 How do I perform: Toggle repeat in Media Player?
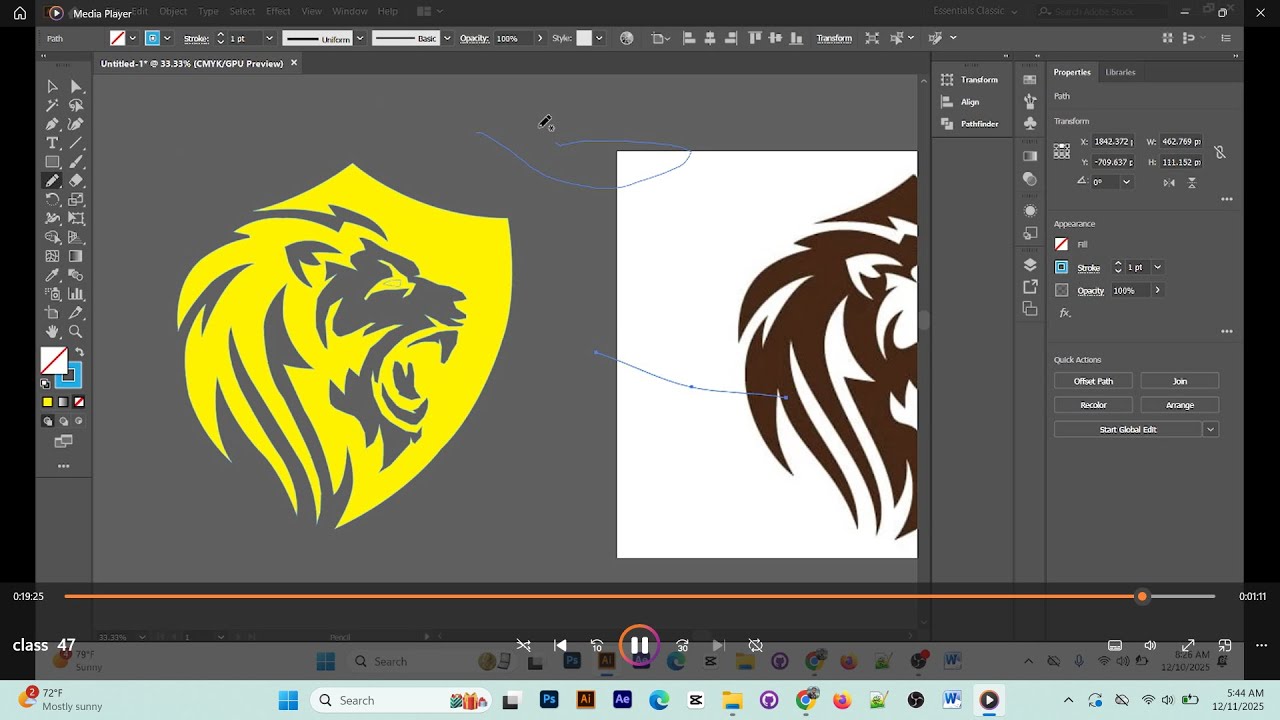[756, 646]
